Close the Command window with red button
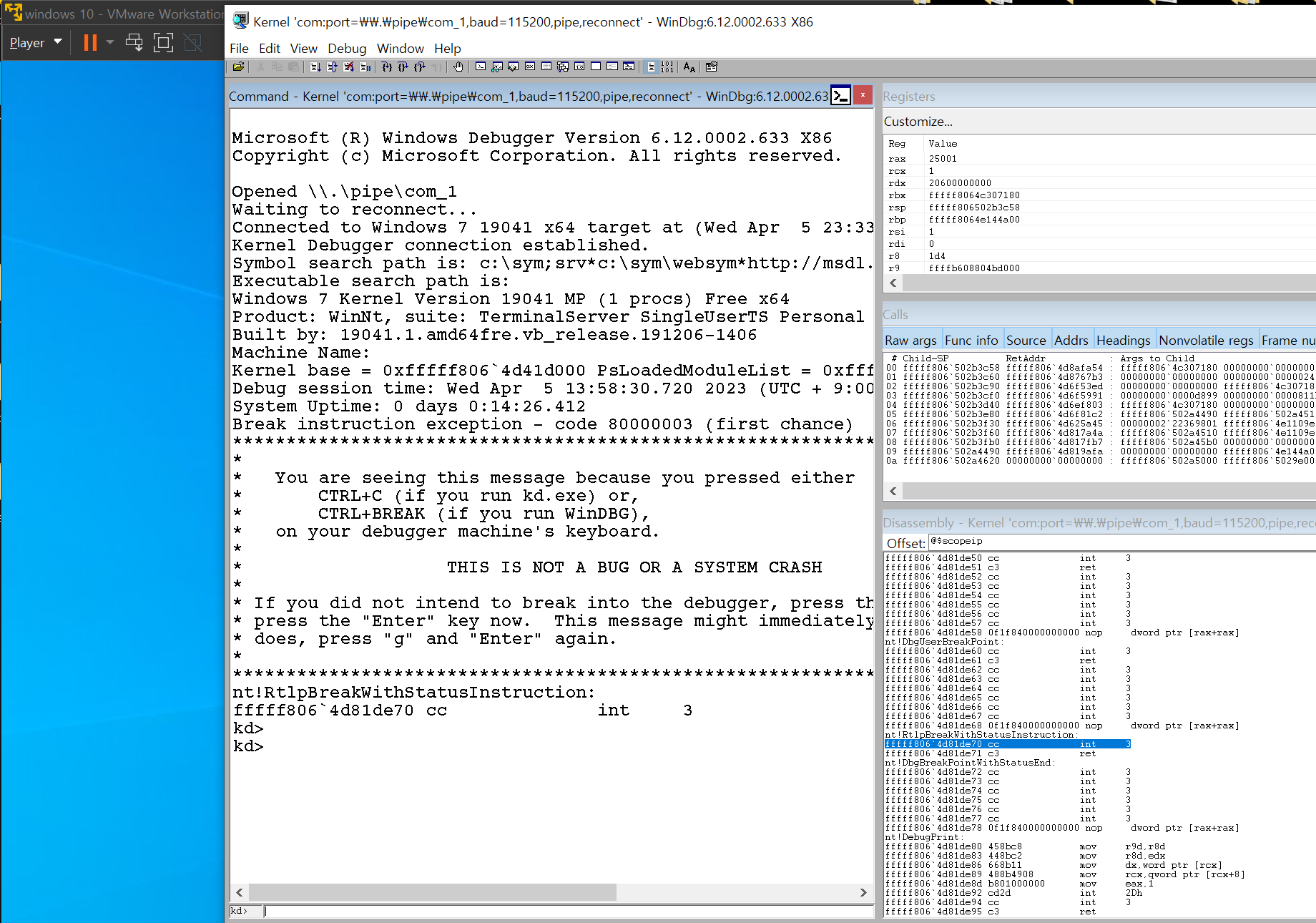This screenshot has width=1316, height=923. click(863, 95)
